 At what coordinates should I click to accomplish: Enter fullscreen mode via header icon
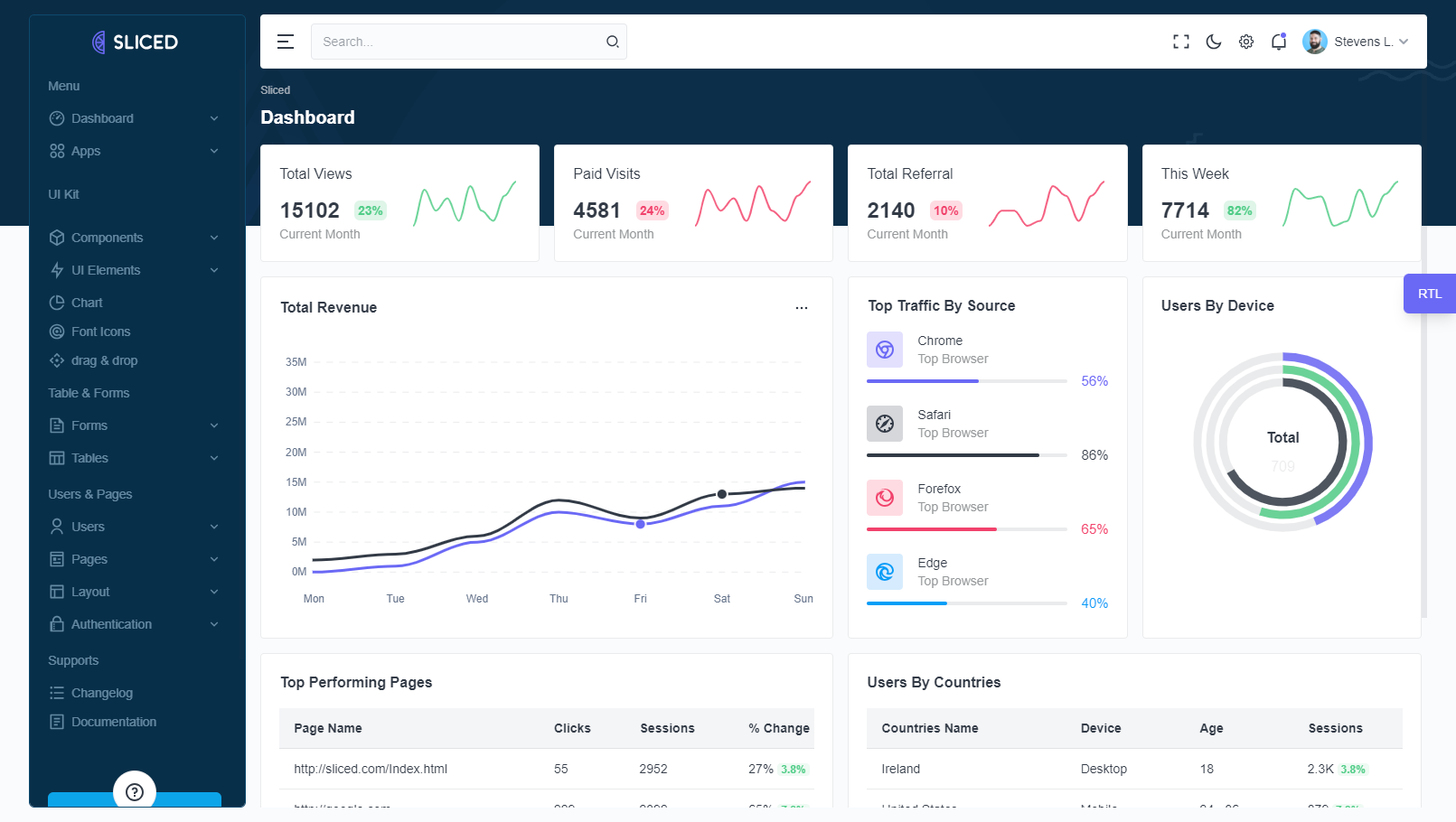pos(1180,42)
